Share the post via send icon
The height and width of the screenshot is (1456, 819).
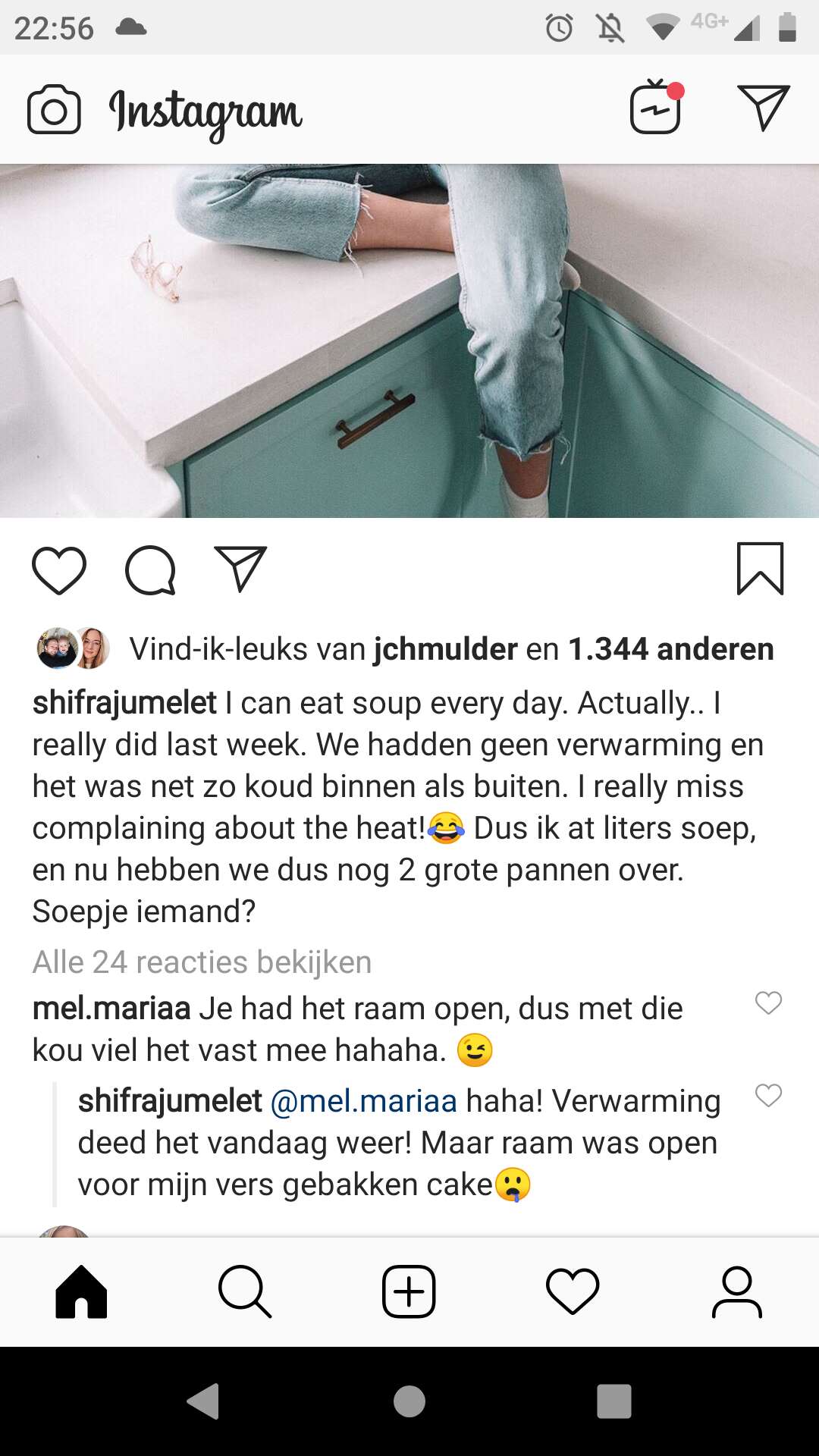240,569
